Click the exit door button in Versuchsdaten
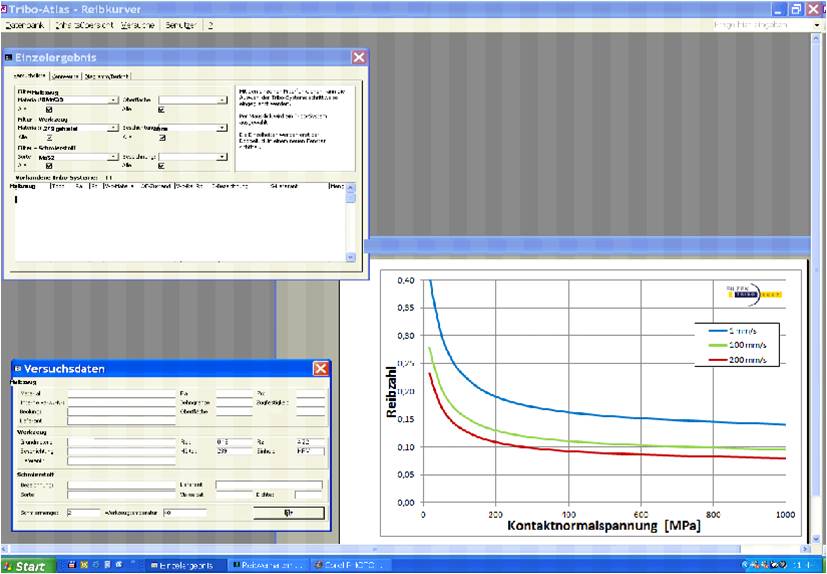Viewport: 827px width, 574px height. [288, 512]
